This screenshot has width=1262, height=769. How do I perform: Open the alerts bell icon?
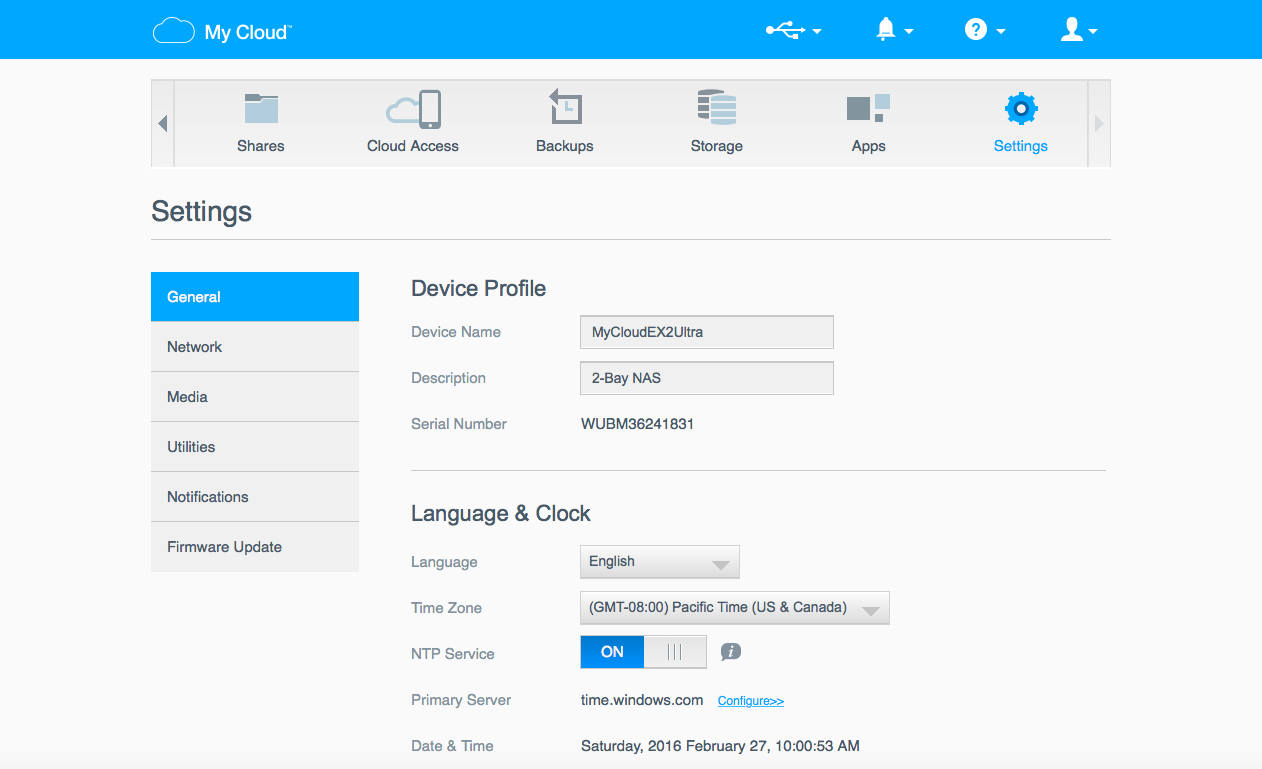894,30
